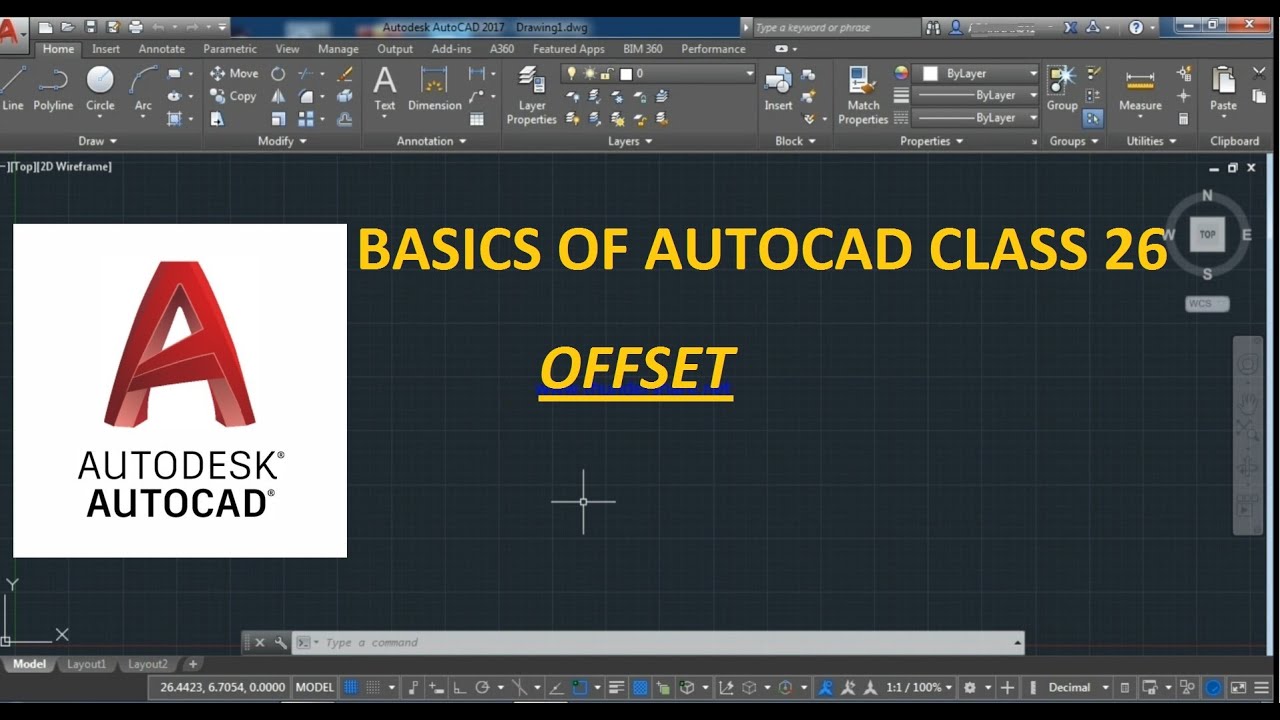The image size is (1280, 720).
Task: Click the Scale tool icon
Action: tap(278, 119)
